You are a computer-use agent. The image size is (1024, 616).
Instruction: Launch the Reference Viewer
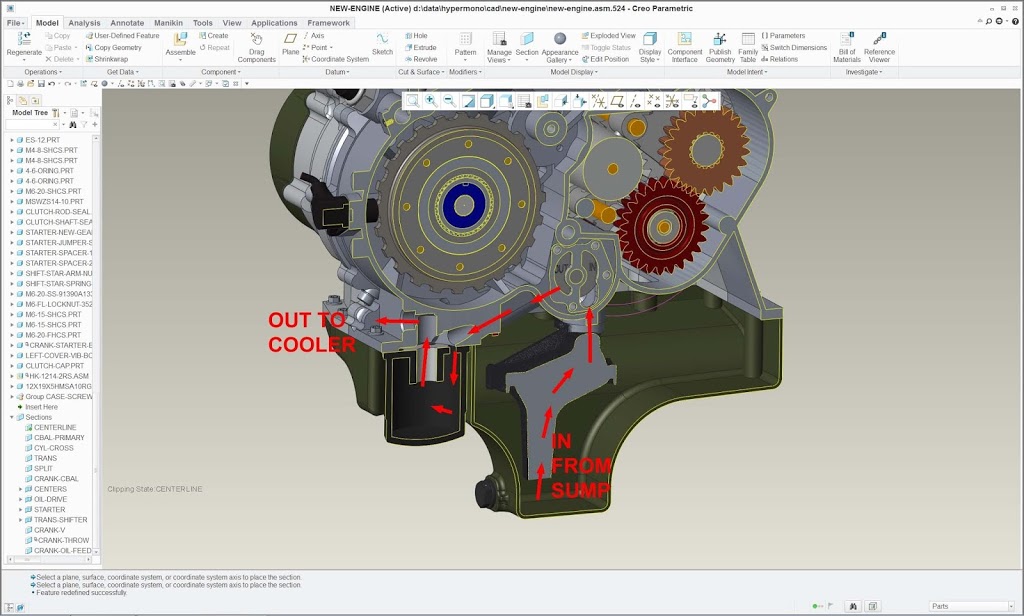[x=879, y=40]
